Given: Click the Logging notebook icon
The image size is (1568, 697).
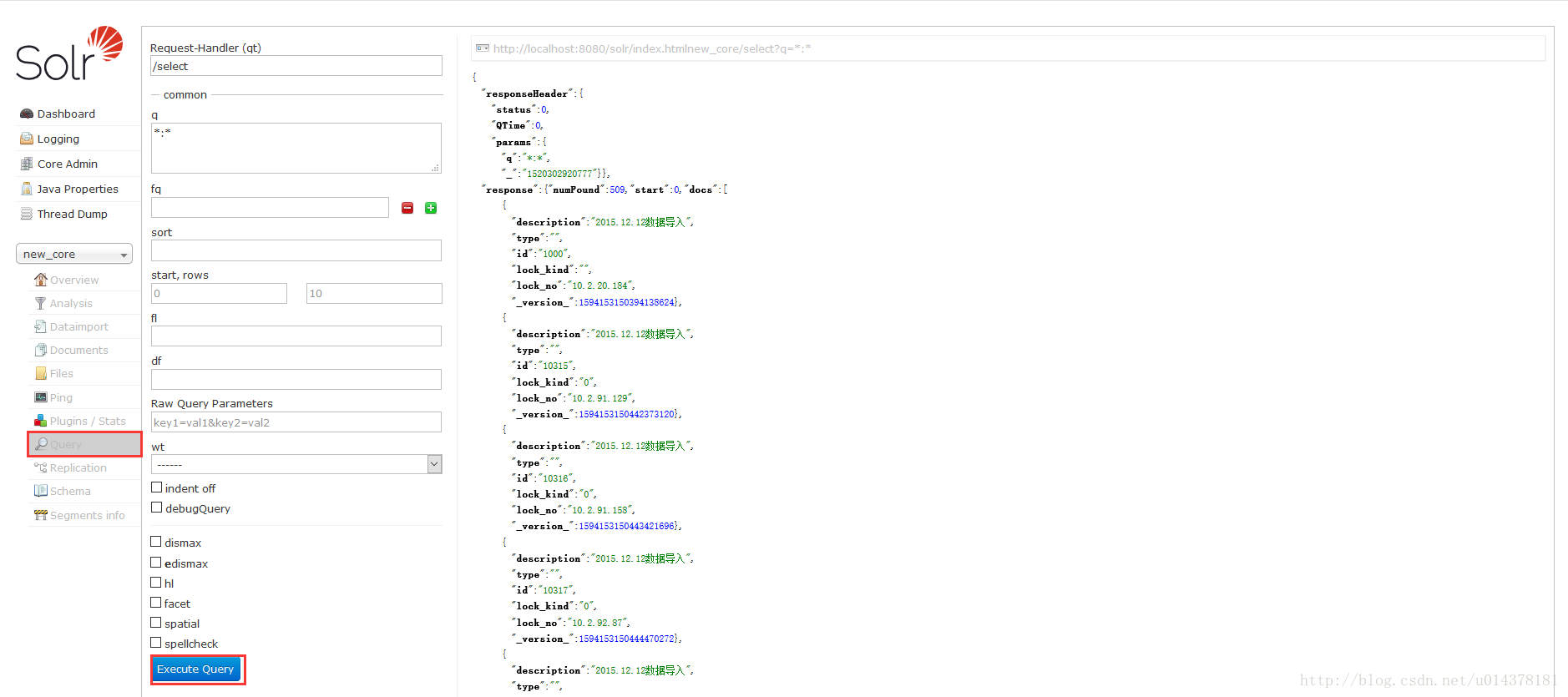Looking at the screenshot, I should coord(27,139).
